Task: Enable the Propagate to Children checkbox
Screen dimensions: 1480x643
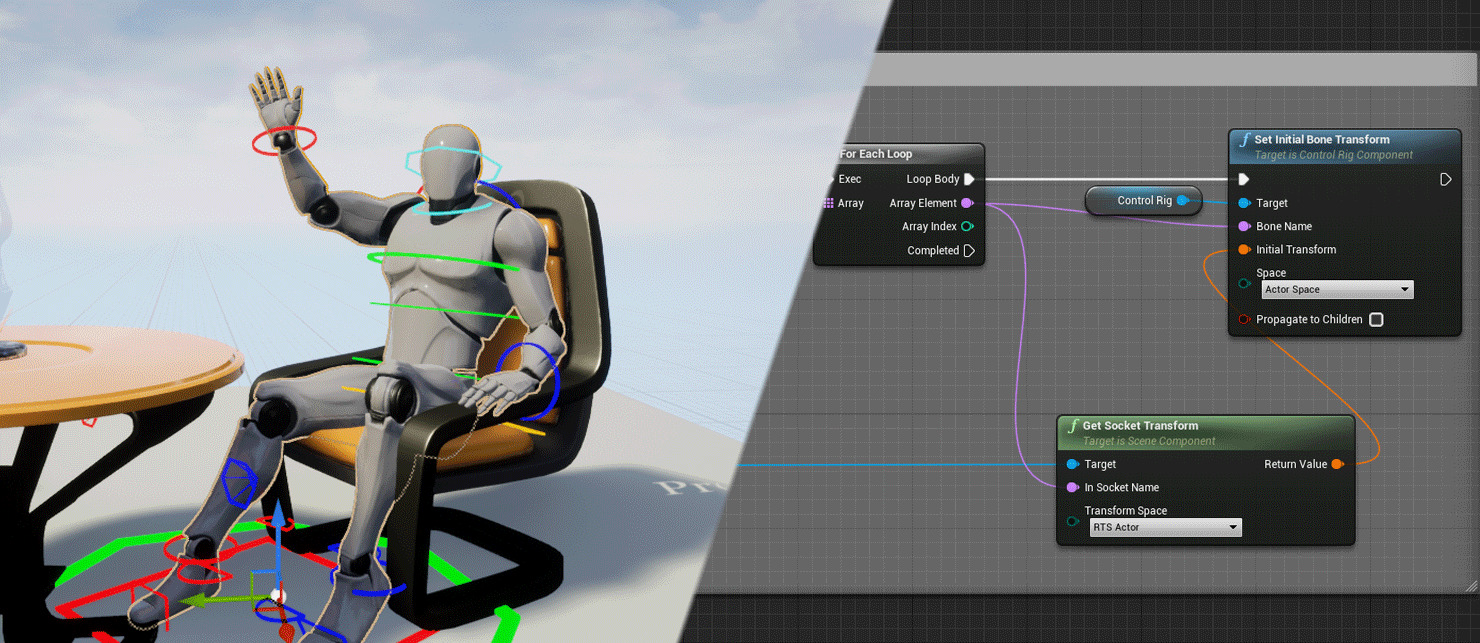Action: coord(1376,319)
